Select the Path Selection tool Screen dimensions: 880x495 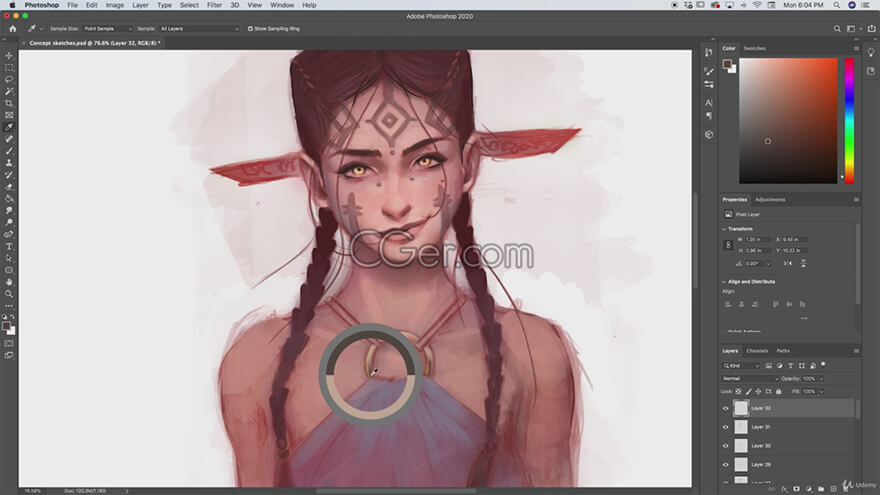pos(9,258)
